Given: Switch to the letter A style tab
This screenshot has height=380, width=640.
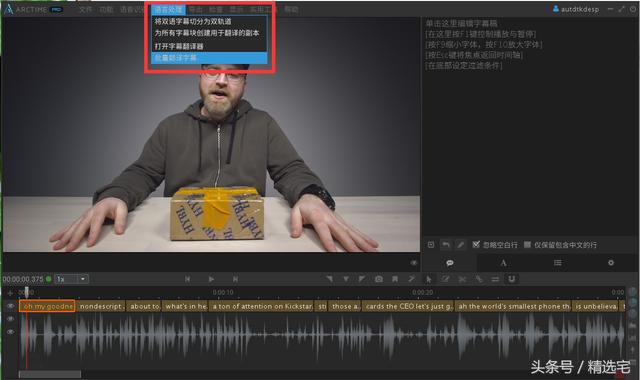Looking at the screenshot, I should [x=503, y=263].
